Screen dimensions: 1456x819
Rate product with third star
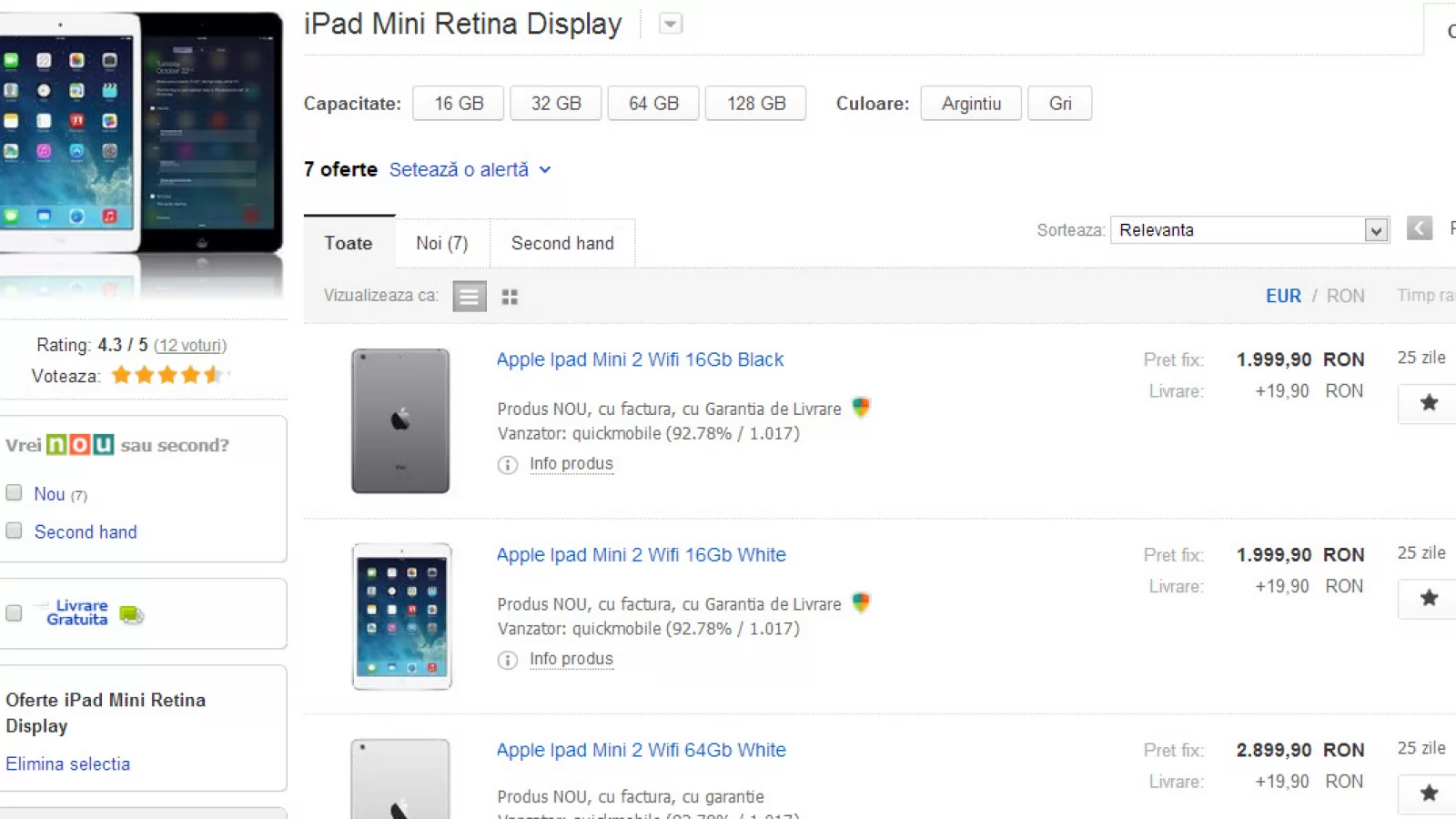167,375
